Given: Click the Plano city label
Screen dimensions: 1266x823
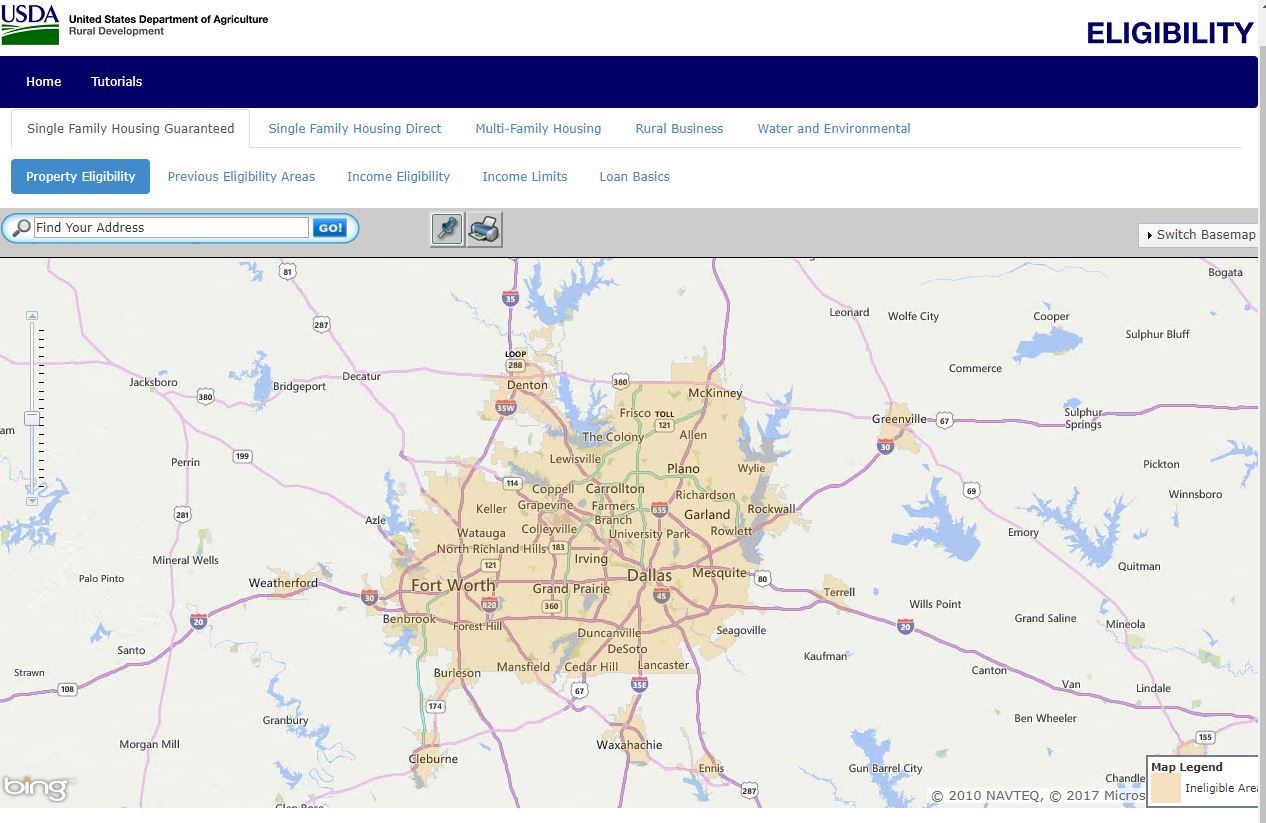Looking at the screenshot, I should pyautogui.click(x=684, y=468).
